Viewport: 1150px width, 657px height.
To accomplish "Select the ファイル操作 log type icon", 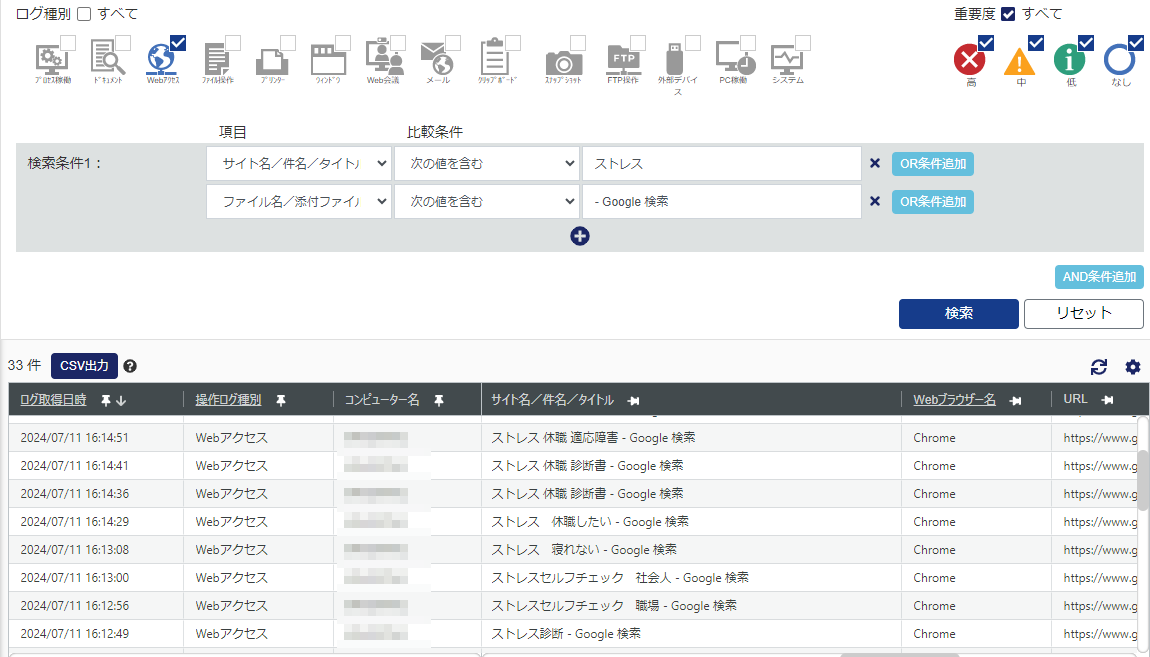I will (x=217, y=59).
